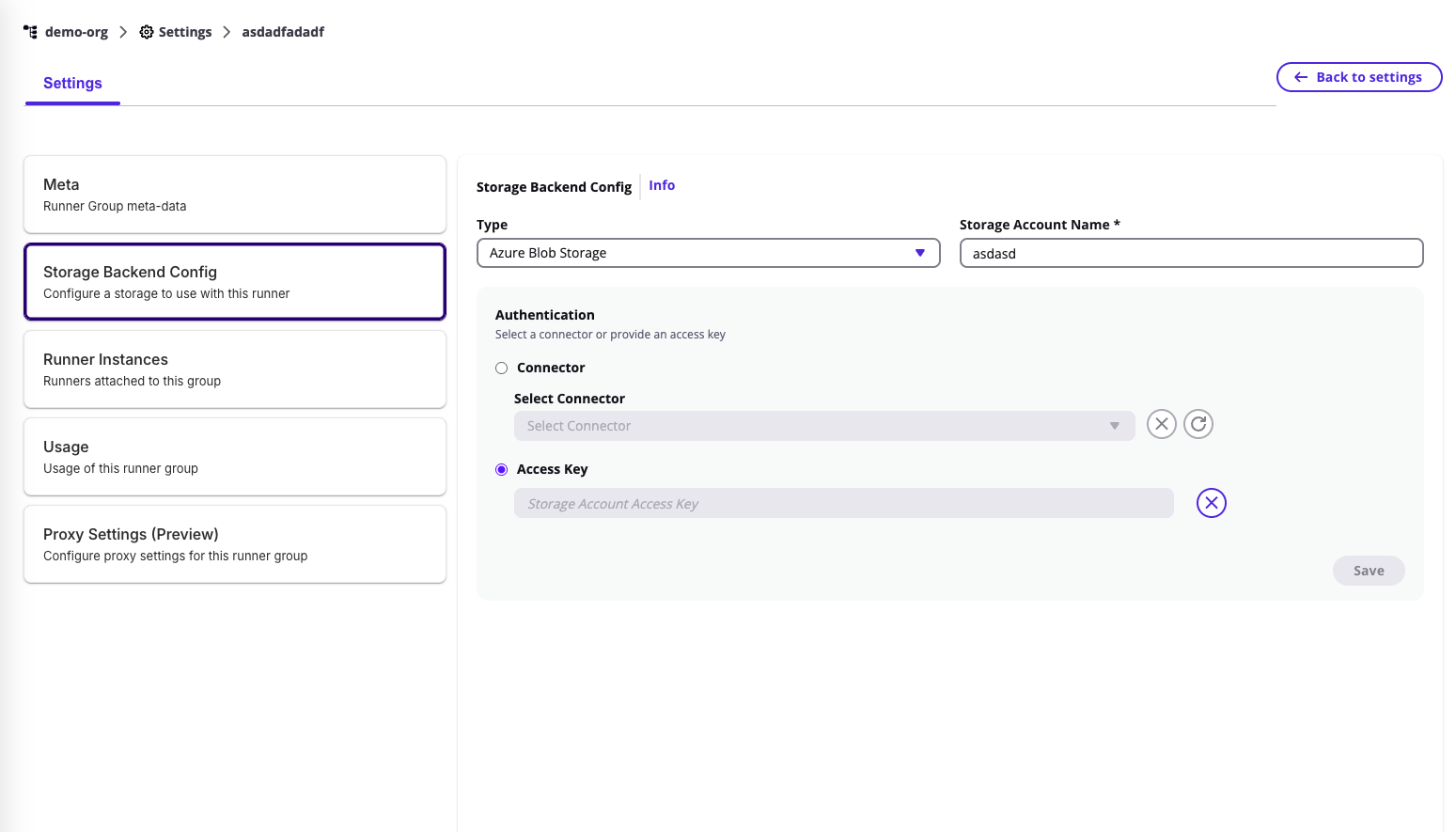Click the Select Connector dropdown arrow
The image size is (1456, 832).
tap(1114, 425)
